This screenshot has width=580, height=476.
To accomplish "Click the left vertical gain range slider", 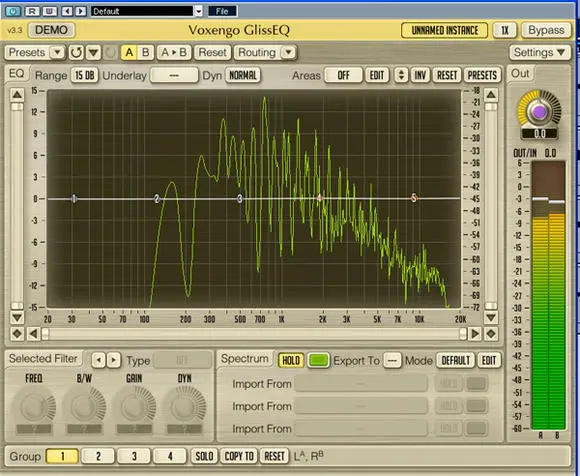I will point(17,206).
